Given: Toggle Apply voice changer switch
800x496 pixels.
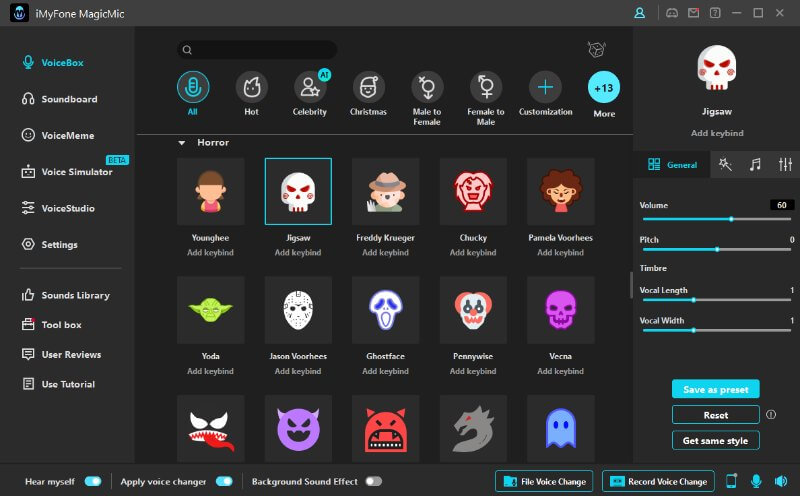Looking at the screenshot, I should pyautogui.click(x=224, y=481).
